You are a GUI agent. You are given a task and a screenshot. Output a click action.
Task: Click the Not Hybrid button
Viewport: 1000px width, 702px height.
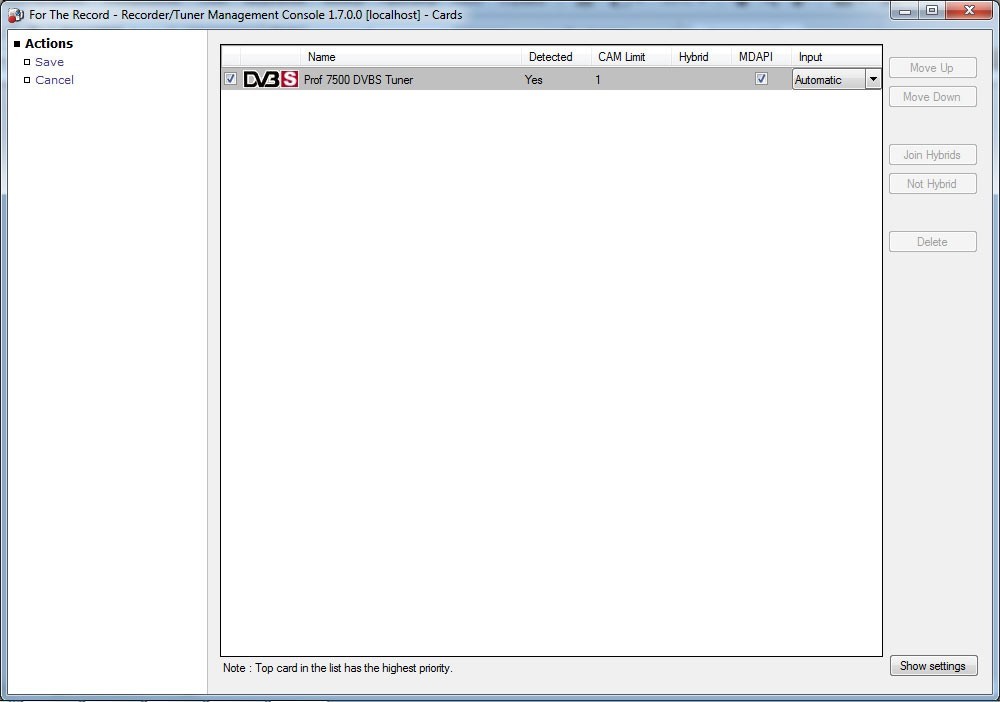(x=932, y=184)
